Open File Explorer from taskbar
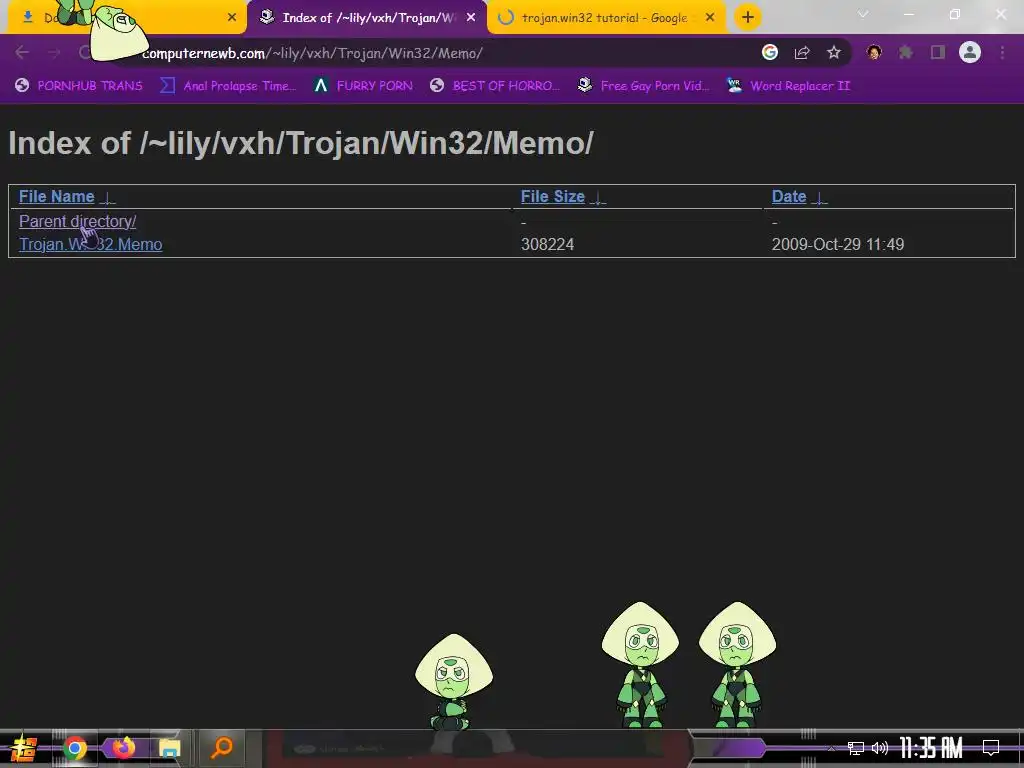Viewport: 1024px width, 768px height. click(170, 748)
